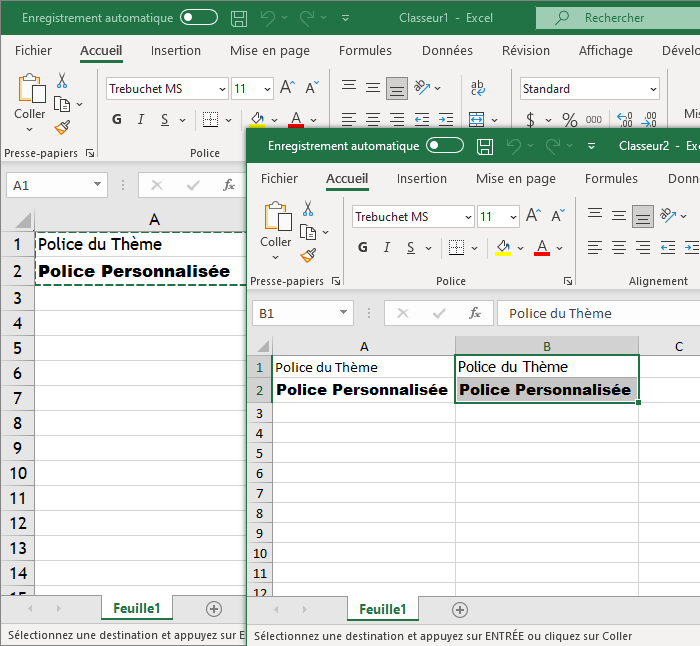Click merge and center icon in Classeur1
The image size is (700, 646).
[x=477, y=120]
